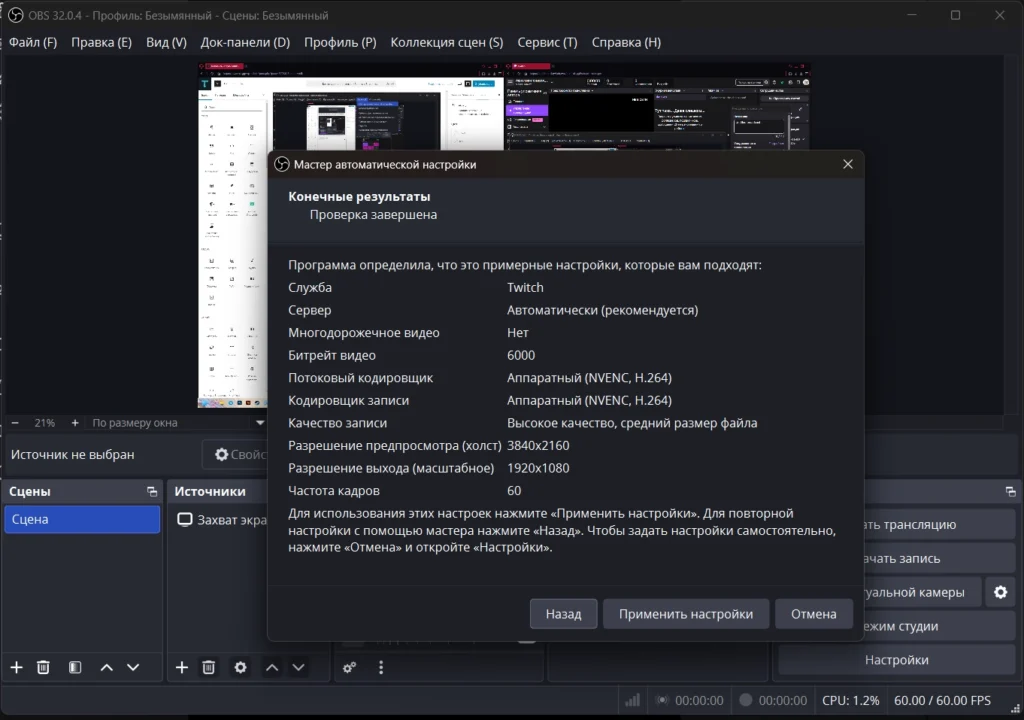Add a new source with the plus icon
Viewport: 1024px width, 720px height.
181,667
